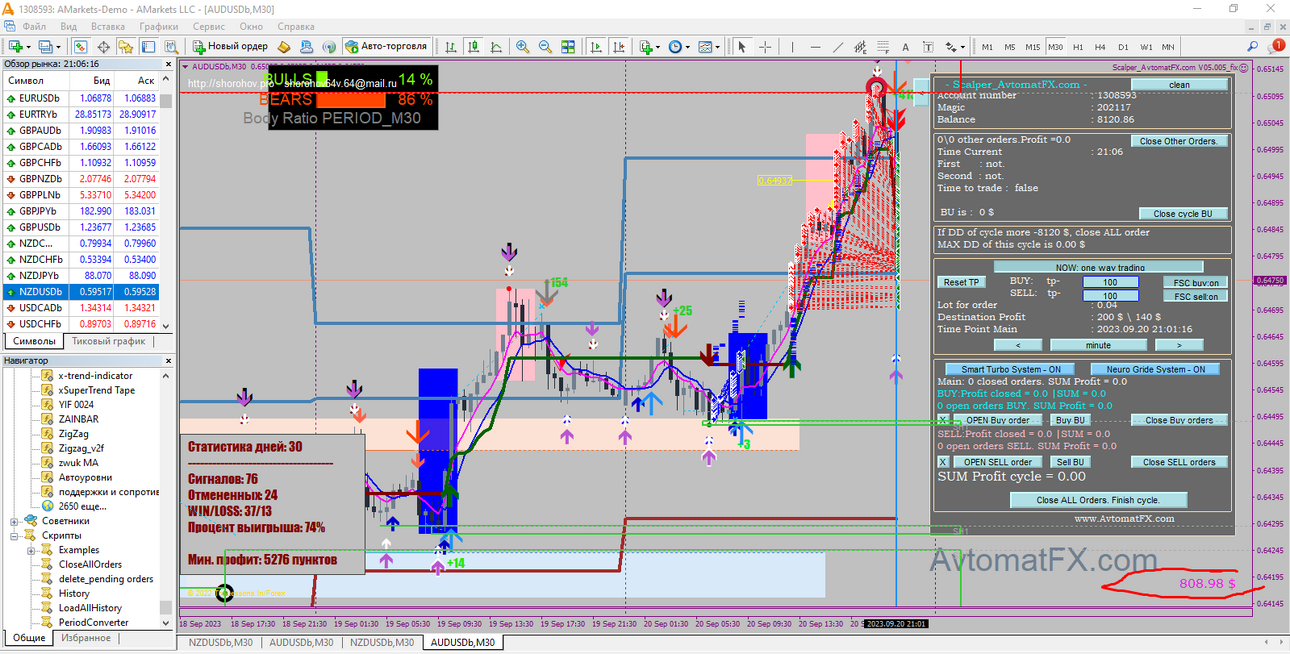Open the MetaEditor yellow book icon
1290x654 pixels.
(x=284, y=46)
